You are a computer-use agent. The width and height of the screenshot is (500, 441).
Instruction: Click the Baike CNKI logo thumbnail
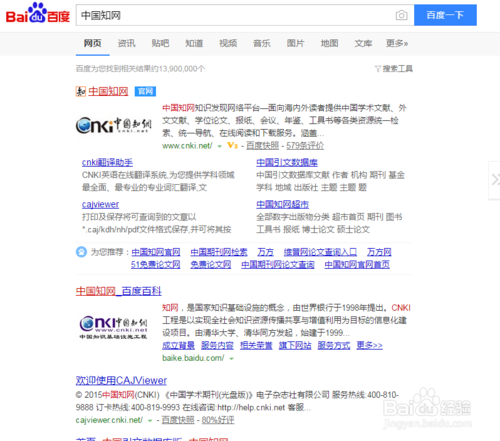click(x=113, y=327)
